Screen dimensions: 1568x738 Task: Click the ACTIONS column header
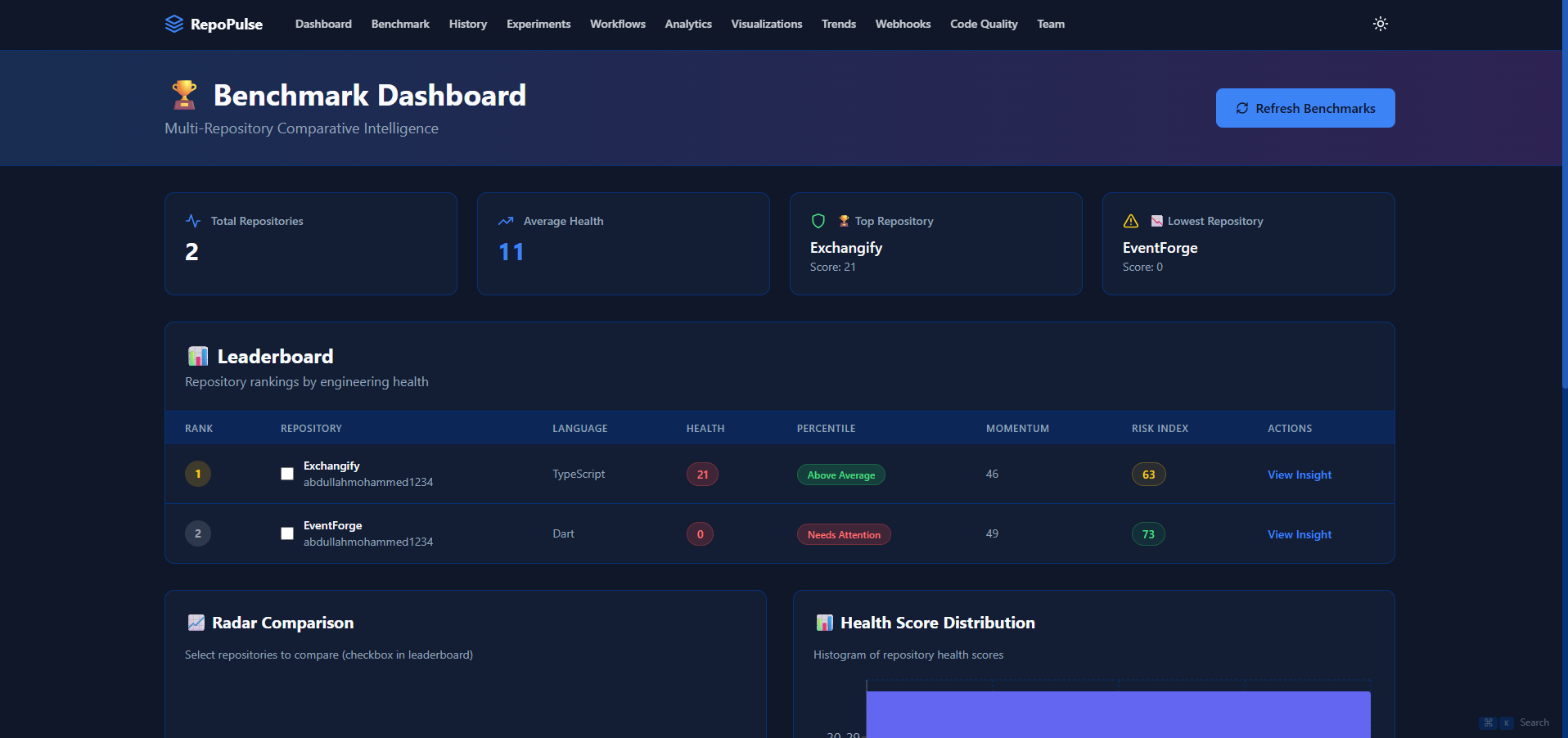[1290, 428]
